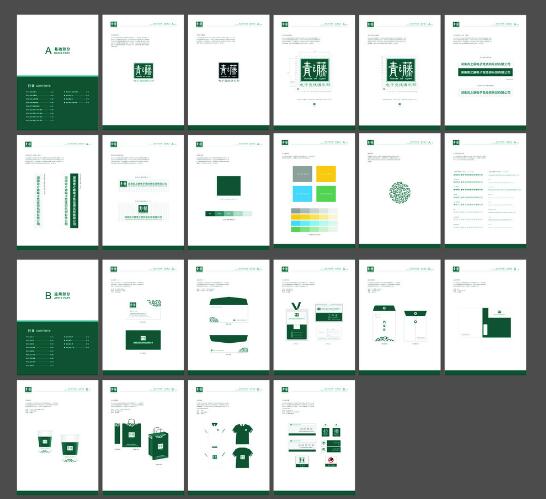
Task: Open the green folder design page
Action: pos(485,317)
